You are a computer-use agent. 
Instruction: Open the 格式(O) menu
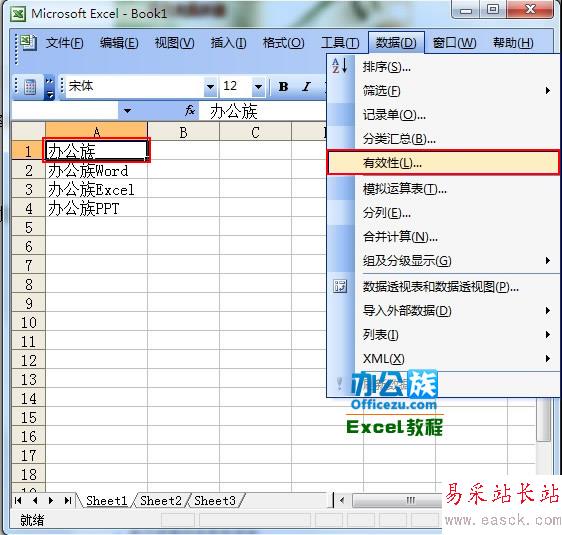[x=283, y=43]
